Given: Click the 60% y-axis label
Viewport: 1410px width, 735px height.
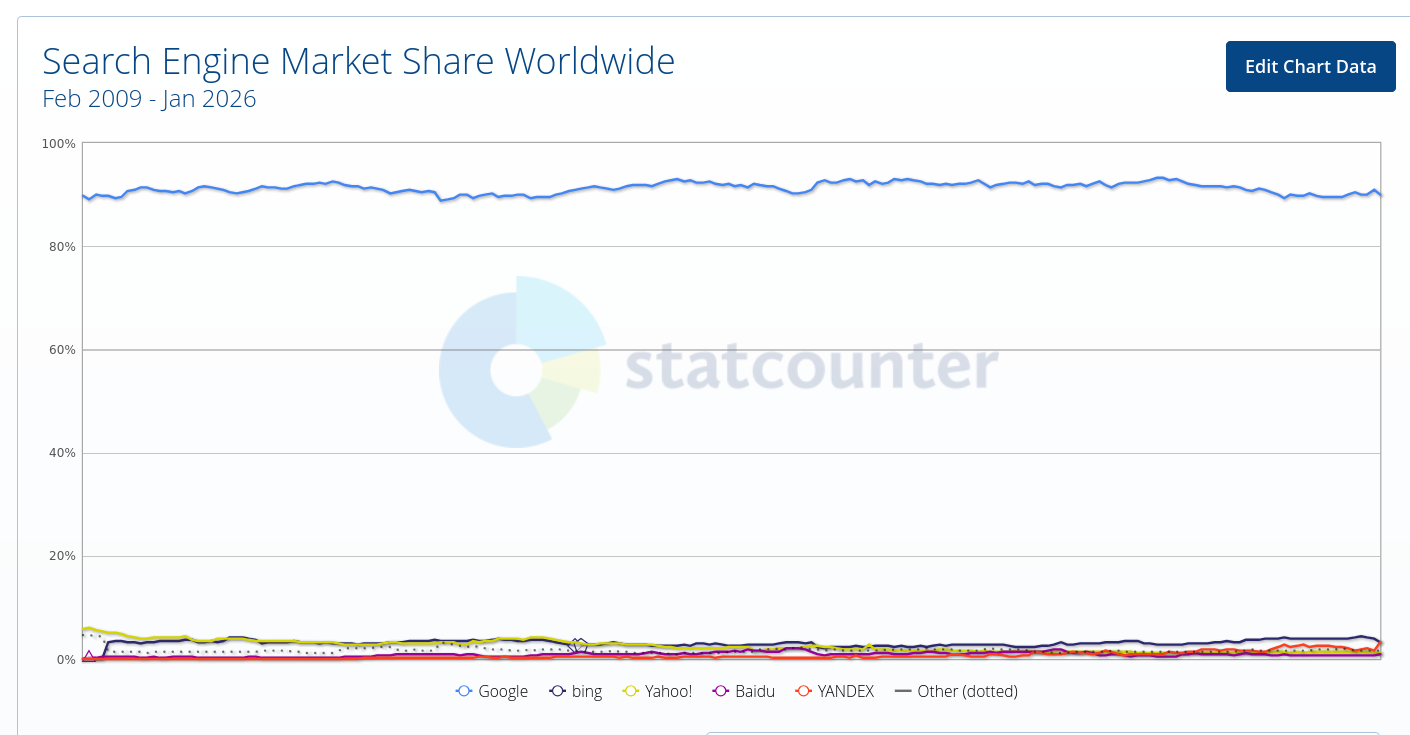Looking at the screenshot, I should pyautogui.click(x=60, y=350).
